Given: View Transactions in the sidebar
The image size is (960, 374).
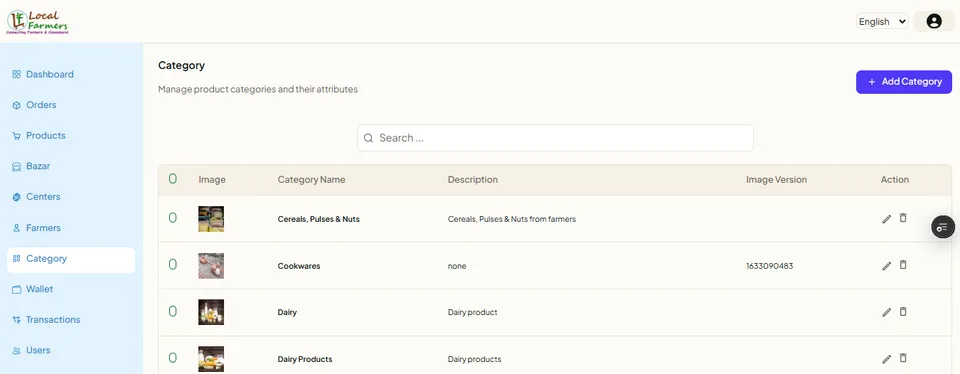Looking at the screenshot, I should [53, 320].
